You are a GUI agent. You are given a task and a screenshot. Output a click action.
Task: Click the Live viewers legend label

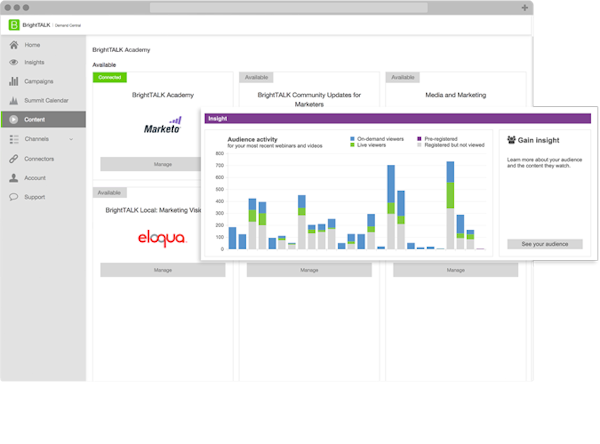(372, 145)
